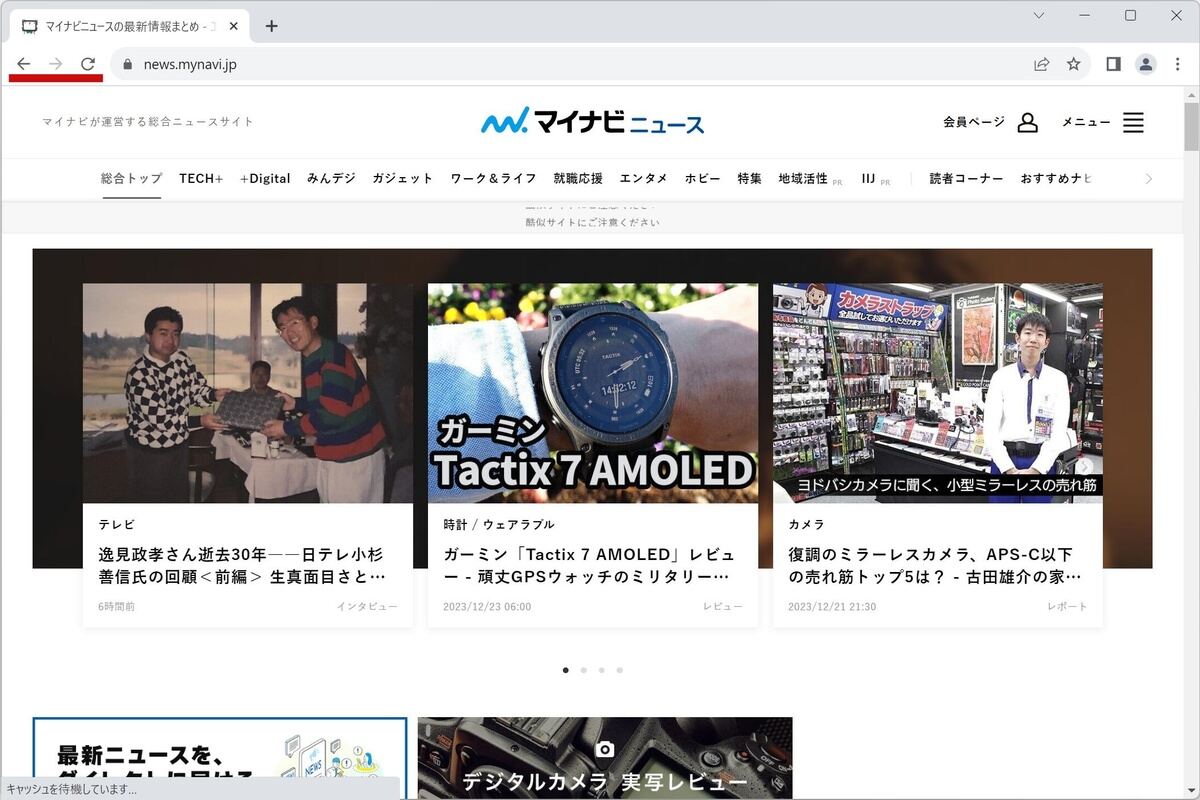1200x800 pixels.
Task: Open the browser side panel
Action: point(1113,64)
